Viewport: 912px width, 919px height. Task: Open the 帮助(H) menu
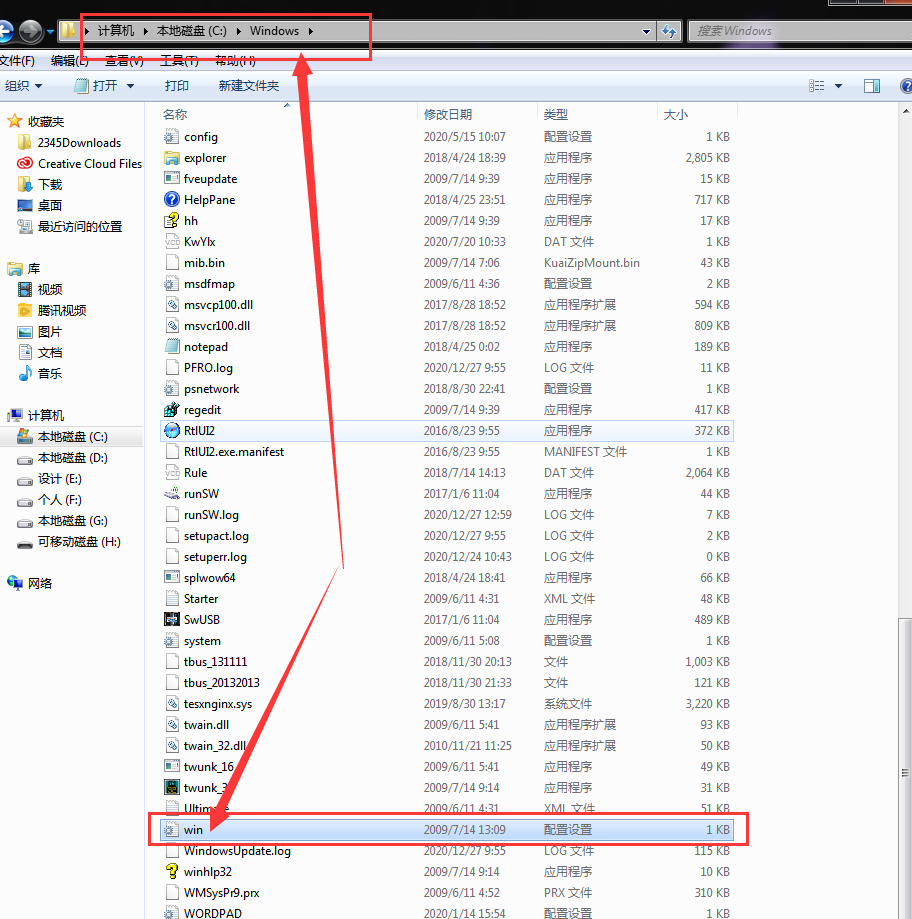pyautogui.click(x=235, y=60)
